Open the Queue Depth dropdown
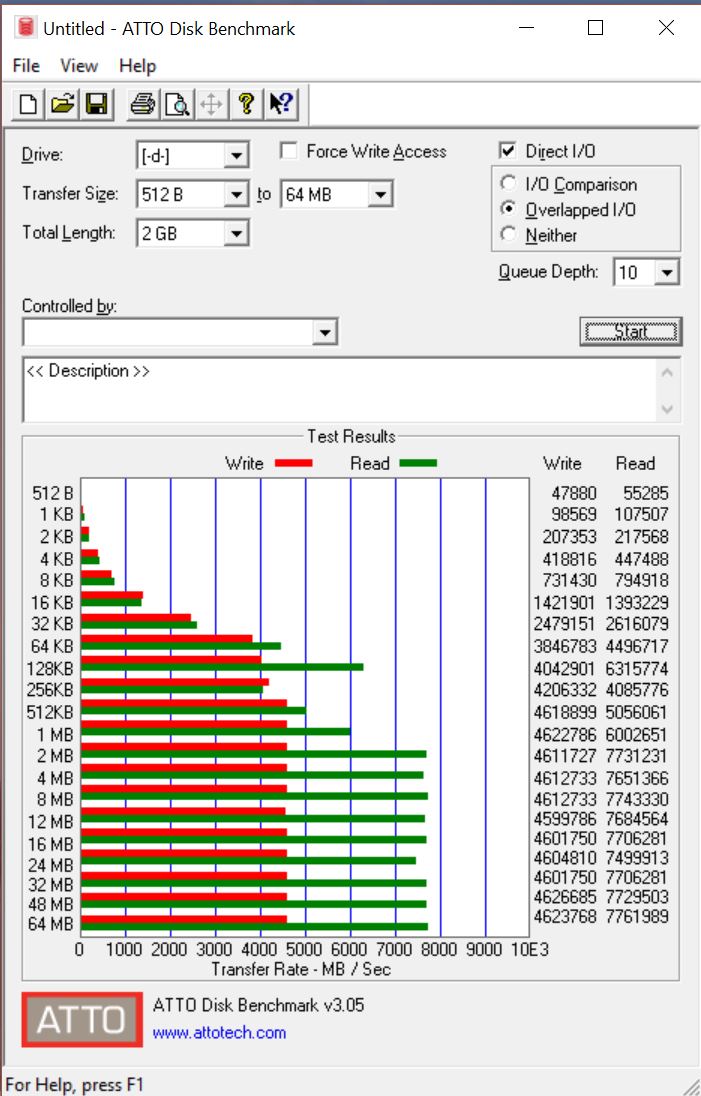Screen dimensions: 701x1096 (668, 272)
